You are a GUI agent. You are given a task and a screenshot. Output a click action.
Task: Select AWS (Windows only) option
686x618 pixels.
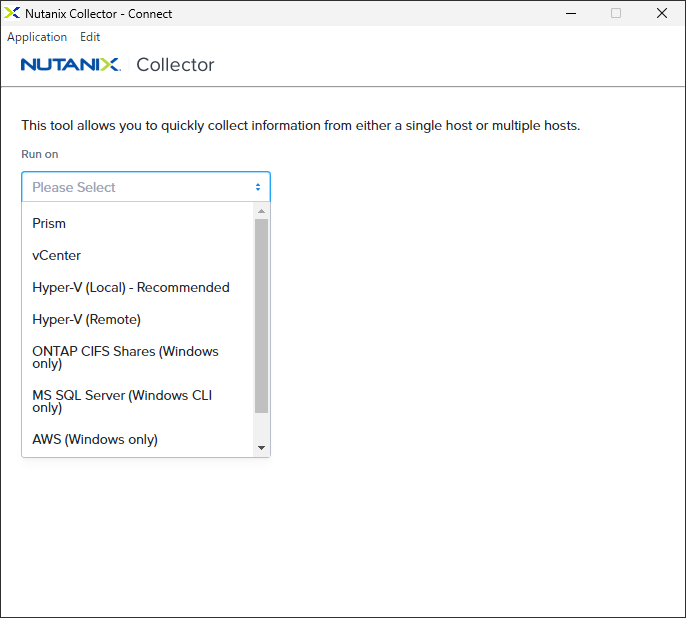pyautogui.click(x=137, y=439)
